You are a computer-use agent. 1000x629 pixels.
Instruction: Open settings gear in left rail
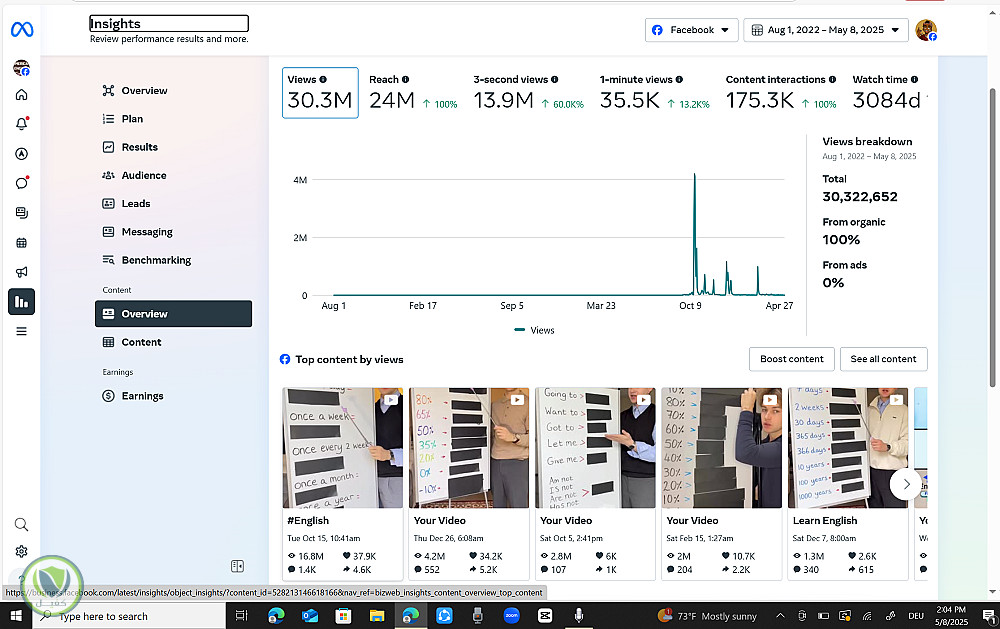tap(21, 551)
